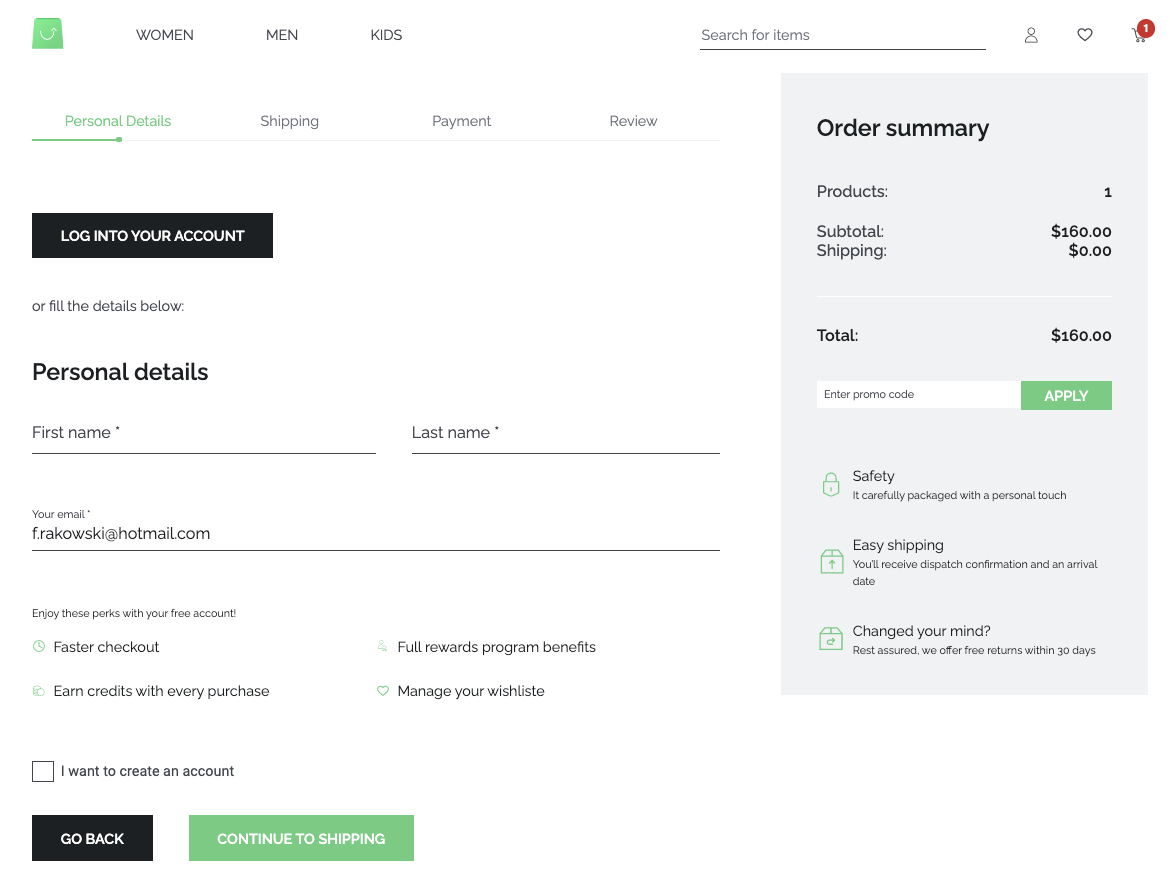The width and height of the screenshot is (1170, 882).
Task: Click the 'Enjoy these perks' text
Action: pyautogui.click(x=134, y=613)
